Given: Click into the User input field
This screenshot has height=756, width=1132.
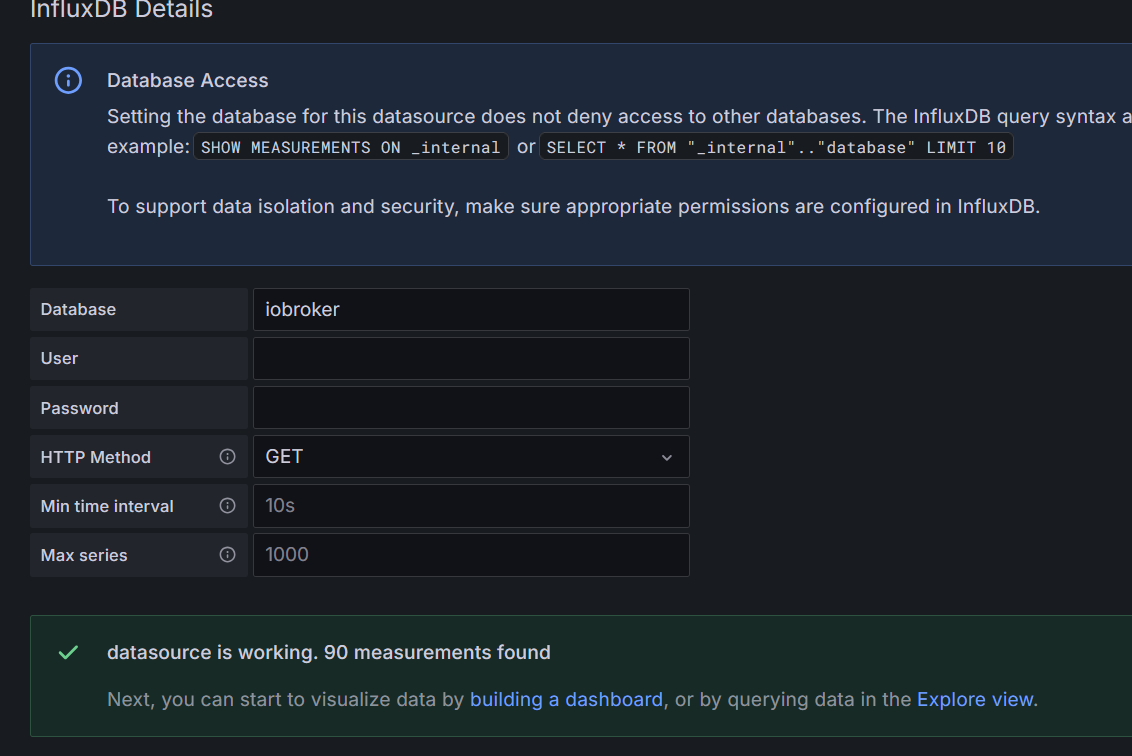Looking at the screenshot, I should (x=471, y=358).
